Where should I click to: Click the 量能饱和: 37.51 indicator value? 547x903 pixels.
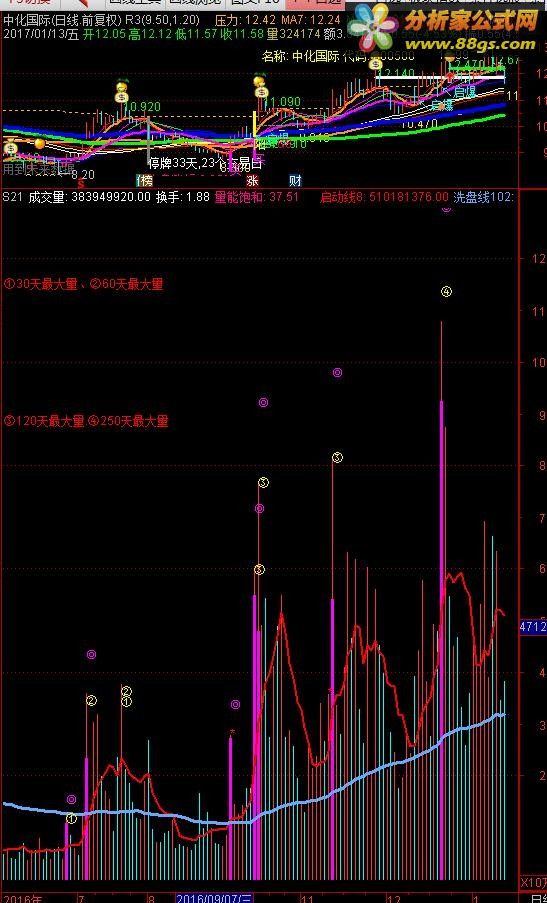pos(256,197)
